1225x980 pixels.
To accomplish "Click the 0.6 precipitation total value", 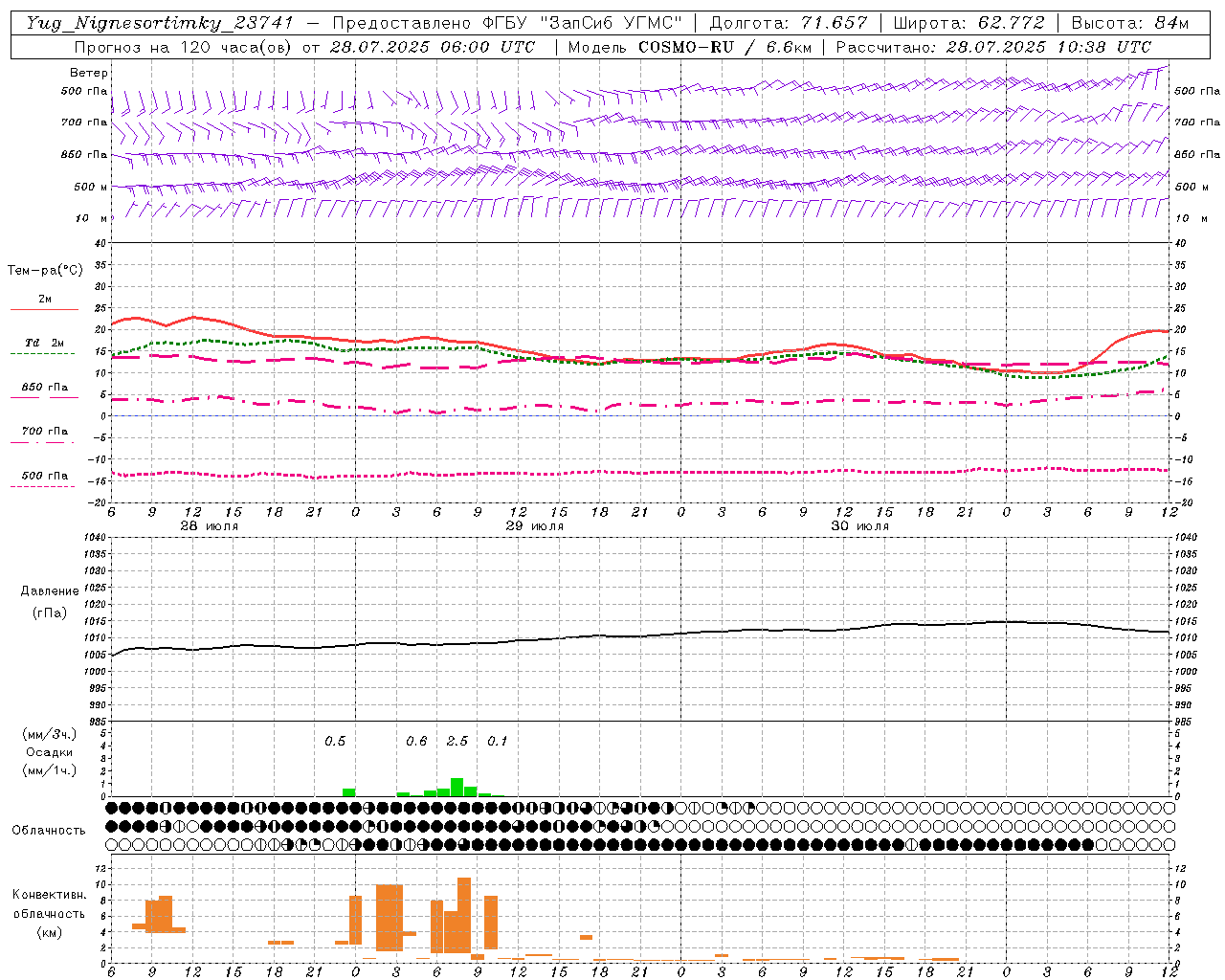I will pyautogui.click(x=416, y=742).
